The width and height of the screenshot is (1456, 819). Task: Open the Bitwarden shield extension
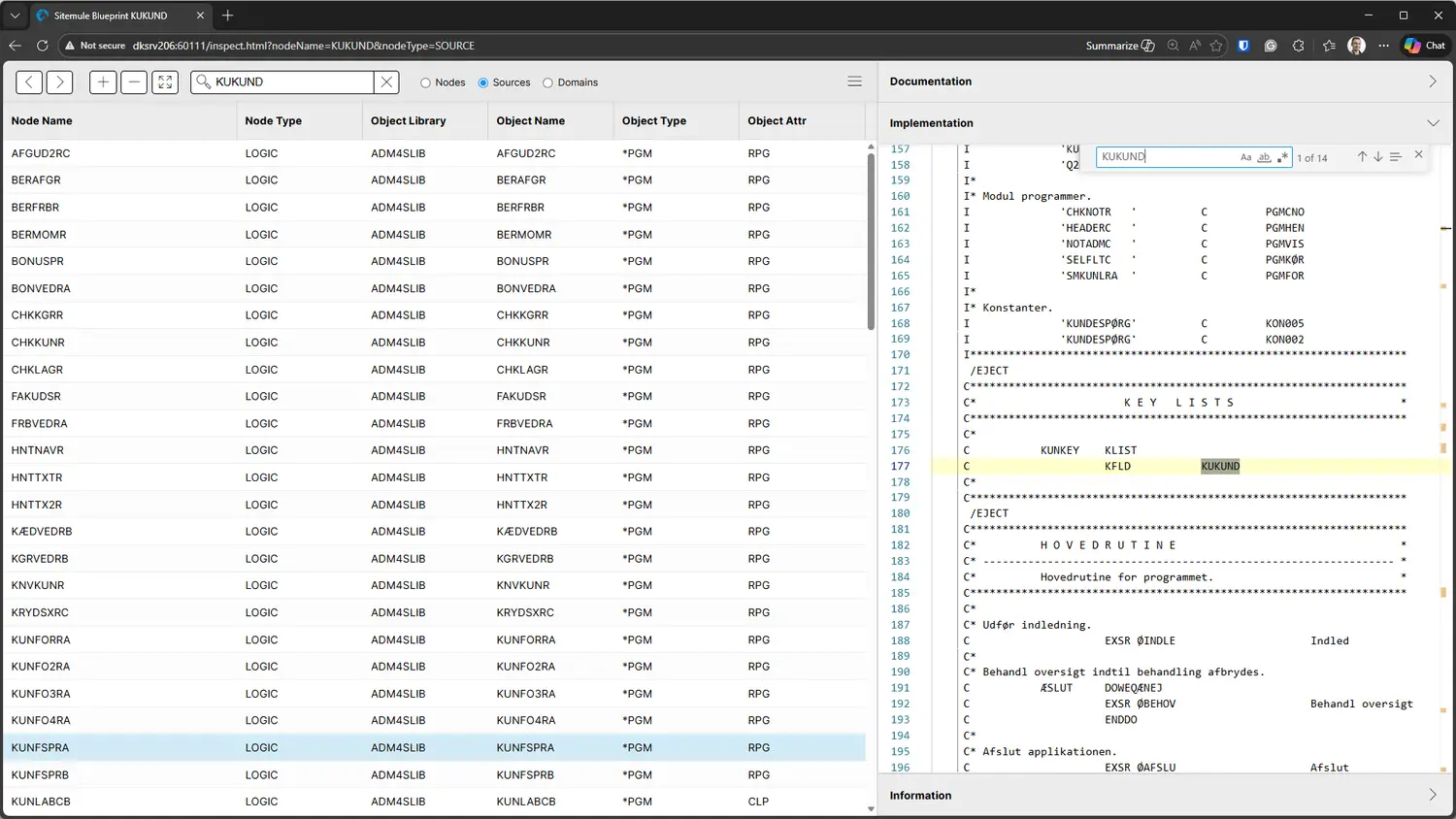[1243, 46]
